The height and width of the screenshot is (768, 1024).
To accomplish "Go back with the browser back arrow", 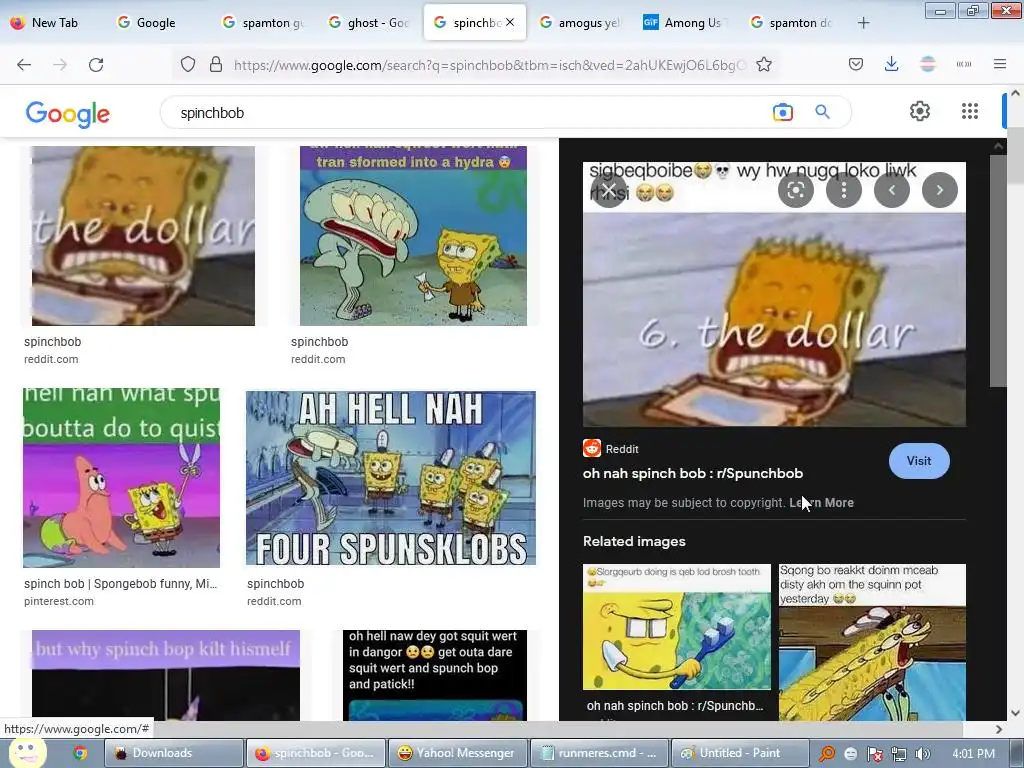I will [24, 65].
